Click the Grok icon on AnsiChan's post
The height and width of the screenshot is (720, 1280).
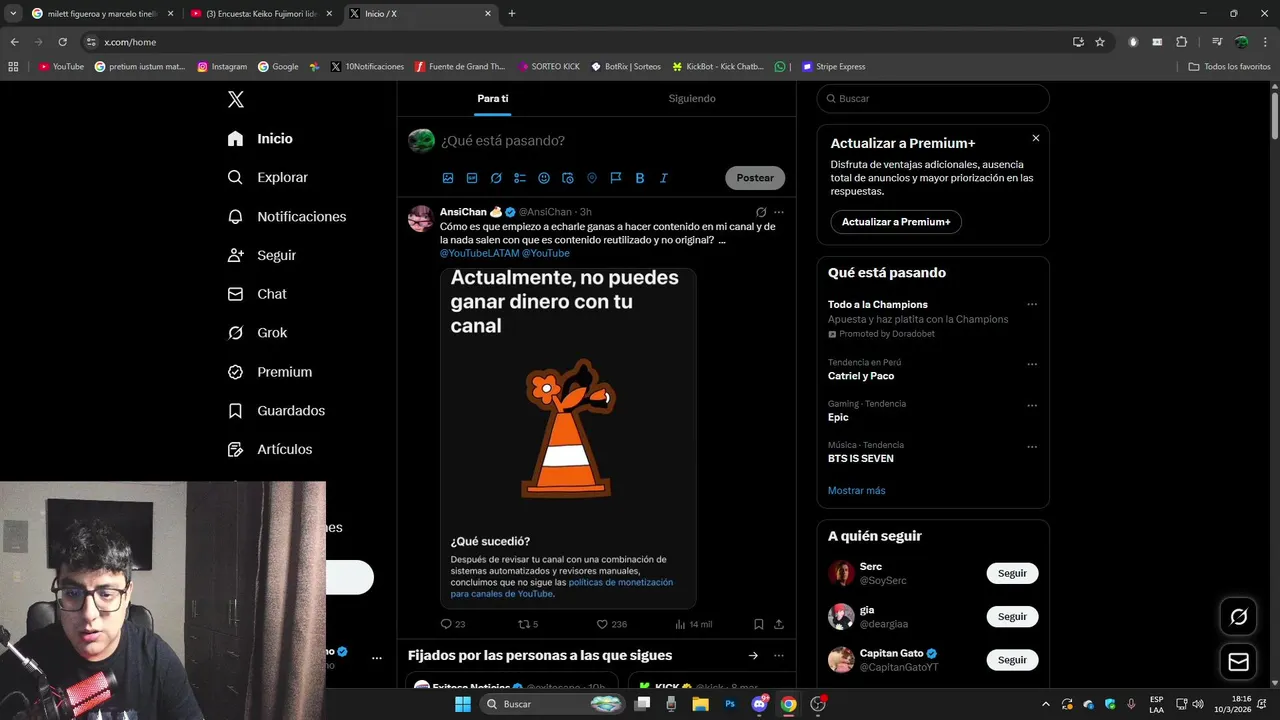[761, 212]
